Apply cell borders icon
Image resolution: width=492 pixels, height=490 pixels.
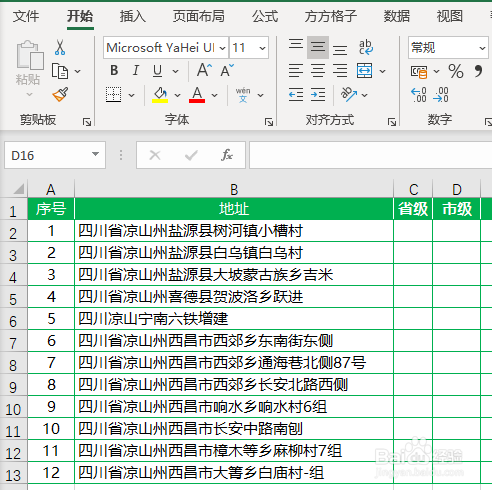(x=113, y=95)
